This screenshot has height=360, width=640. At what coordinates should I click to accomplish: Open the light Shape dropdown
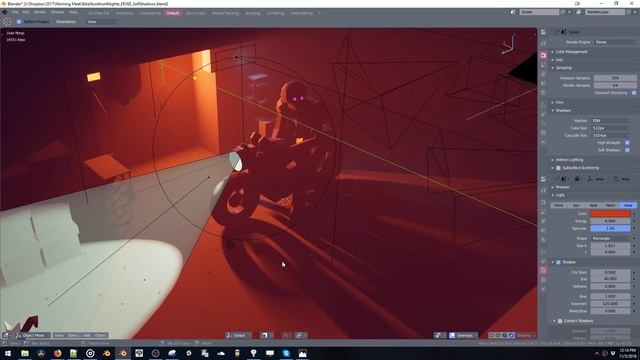(611, 238)
